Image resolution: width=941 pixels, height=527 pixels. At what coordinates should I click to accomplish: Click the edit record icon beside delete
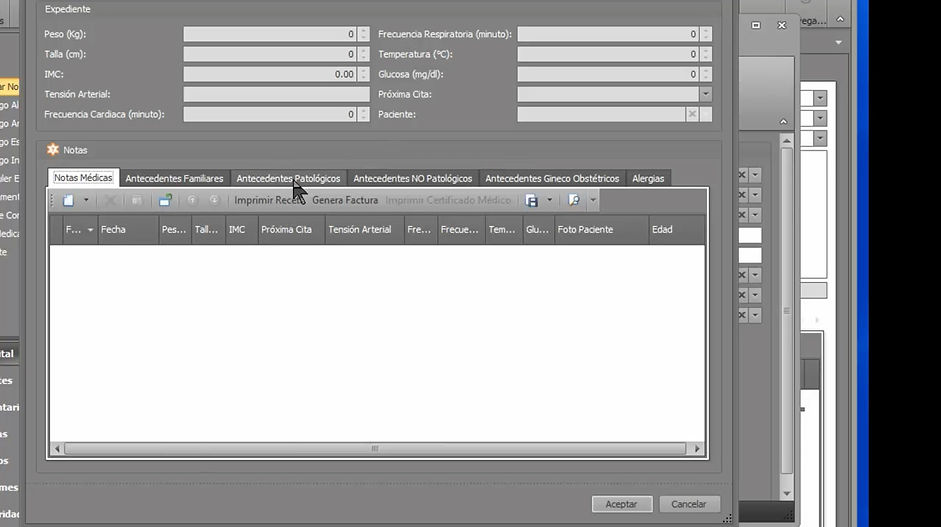137,200
